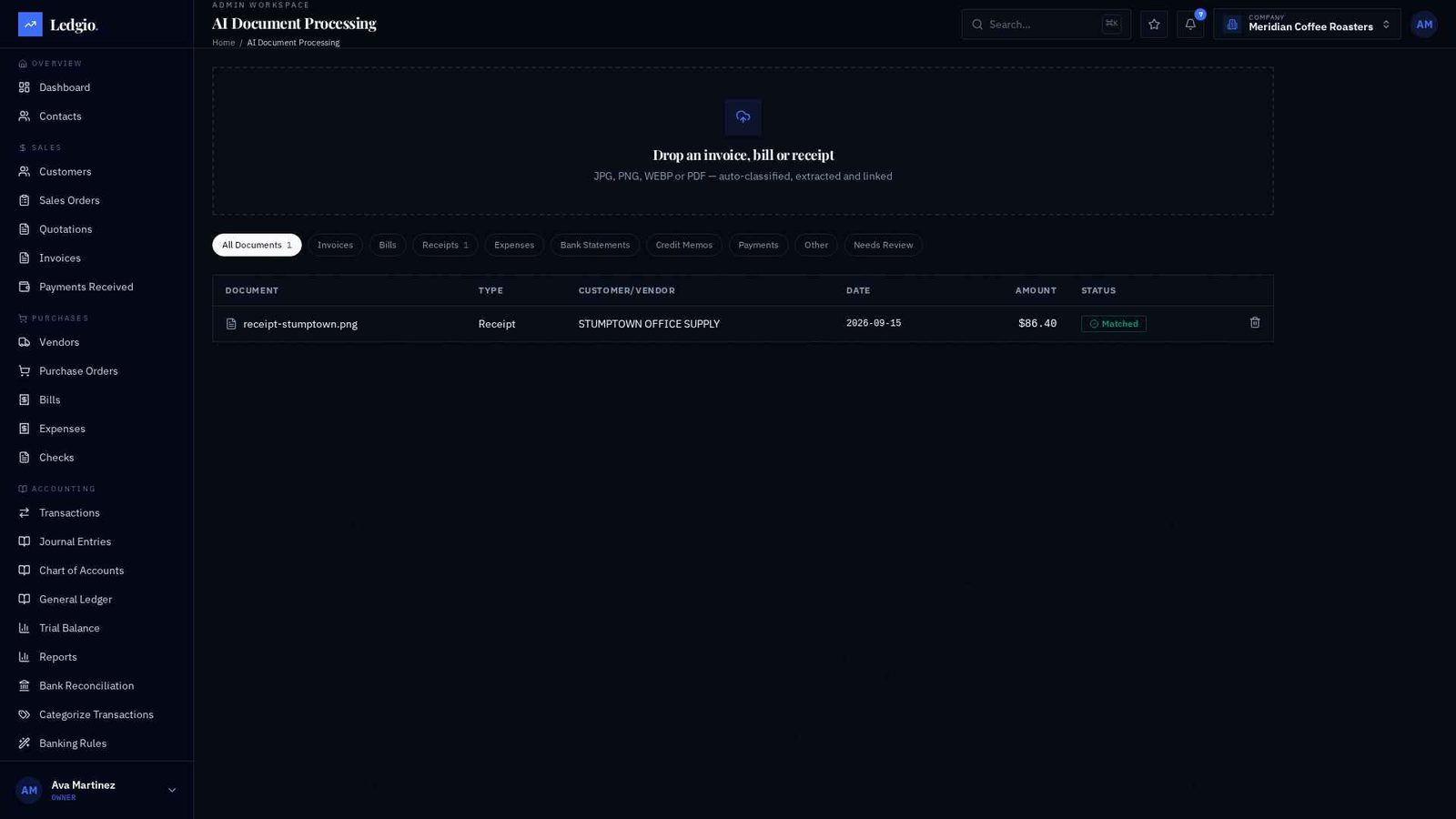Image resolution: width=1456 pixels, height=819 pixels.
Task: Click the Ava Martinez profile avatar
Action: pos(29,791)
